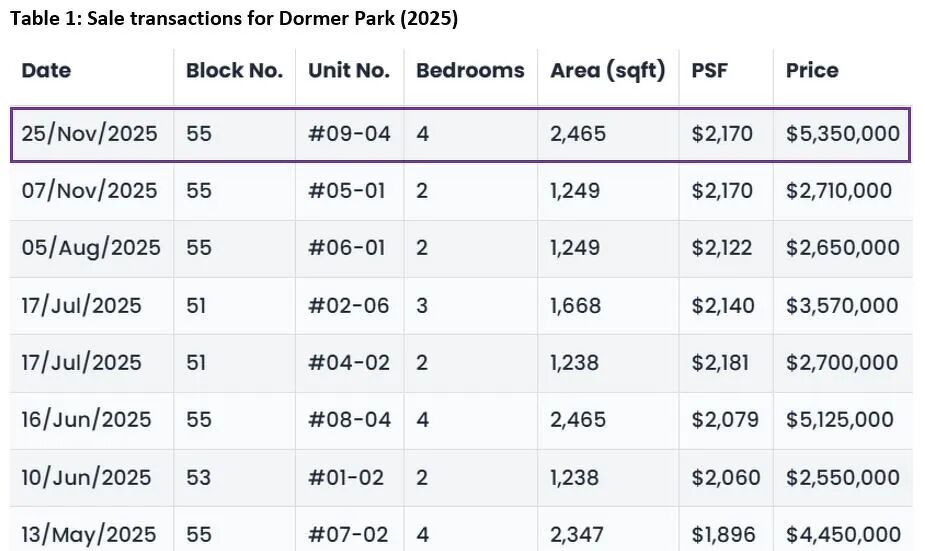Click the Unit No. column header
Image resolution: width=925 pixels, height=551 pixels.
click(348, 71)
